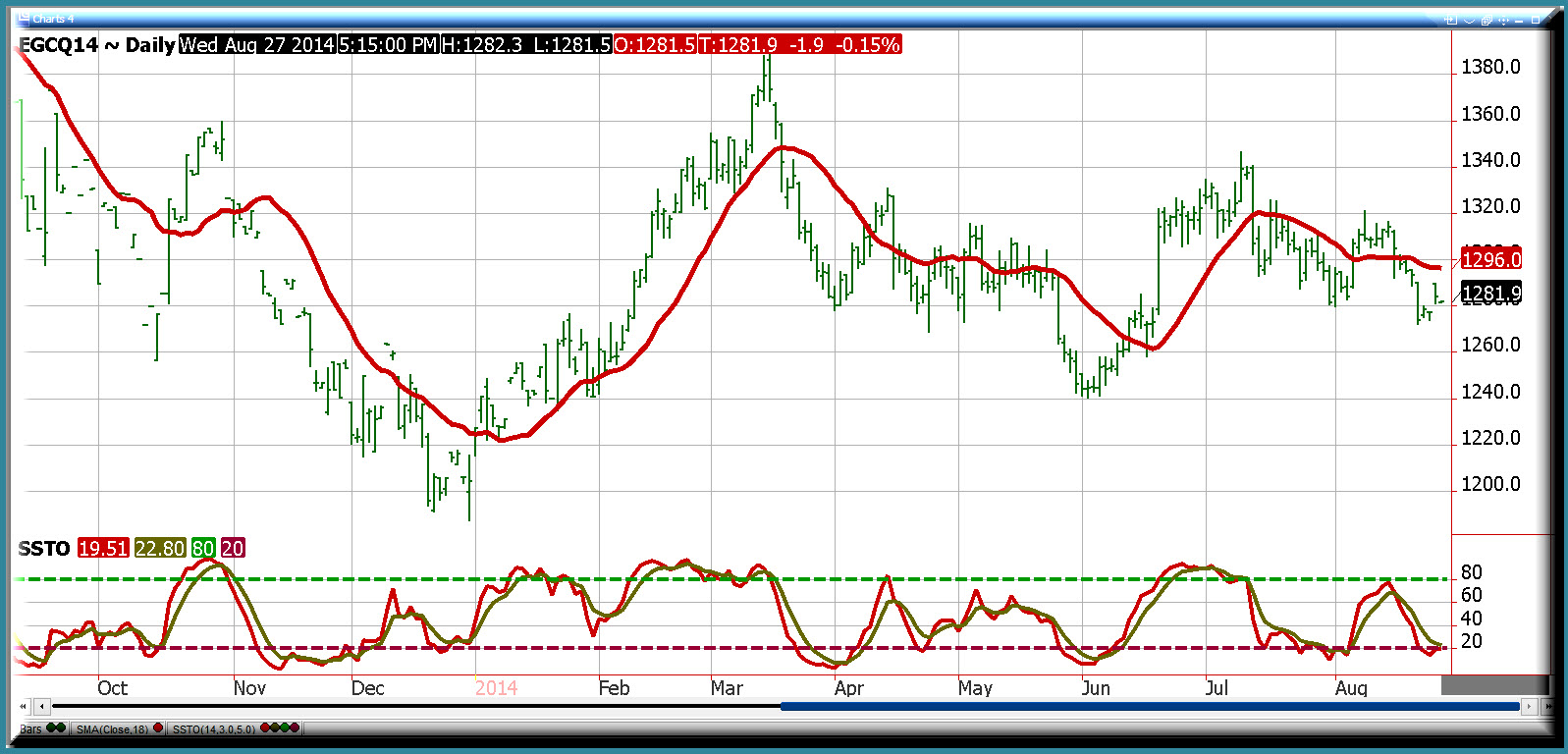The image size is (1568, 754).
Task: Click the Jun label on time axis
Action: [x=1096, y=688]
